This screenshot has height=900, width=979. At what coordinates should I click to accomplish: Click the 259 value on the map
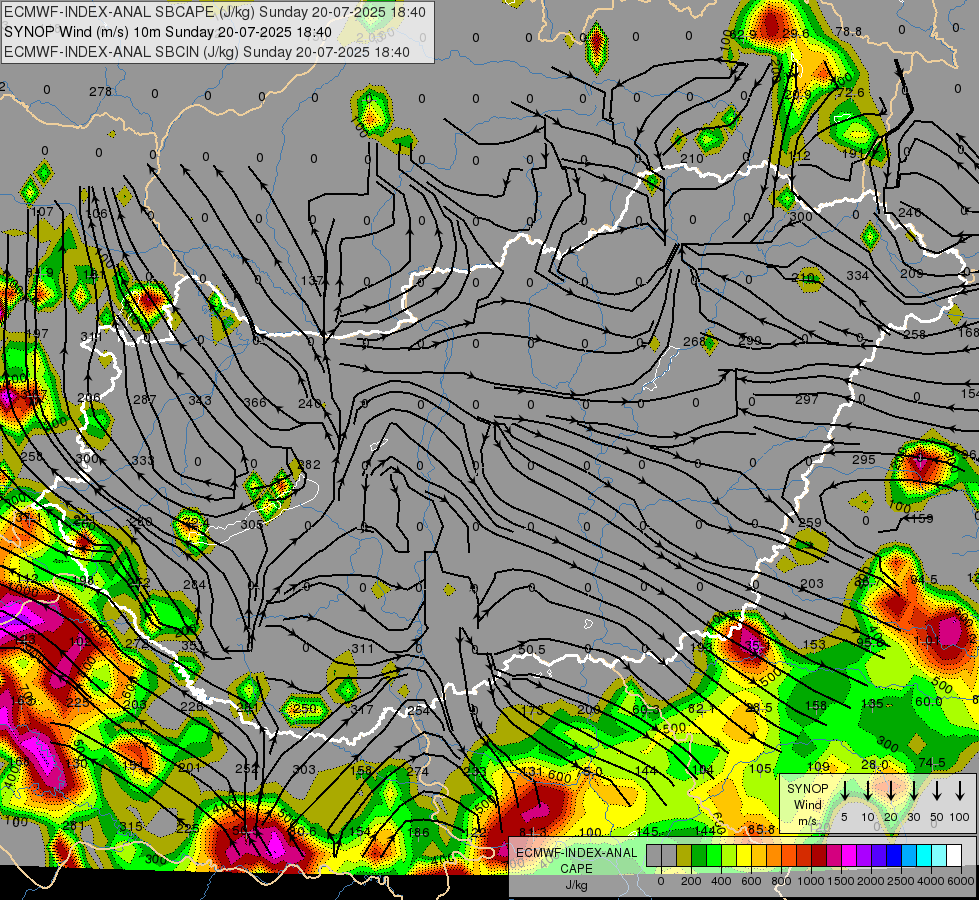tap(810, 523)
